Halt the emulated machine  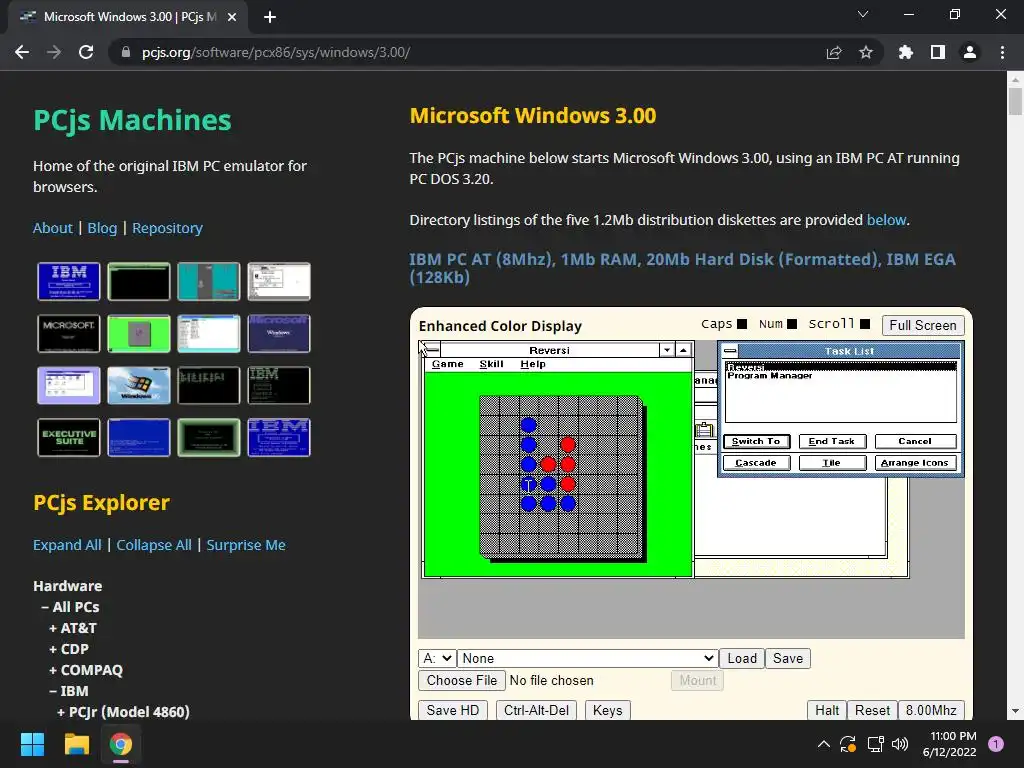(x=827, y=711)
